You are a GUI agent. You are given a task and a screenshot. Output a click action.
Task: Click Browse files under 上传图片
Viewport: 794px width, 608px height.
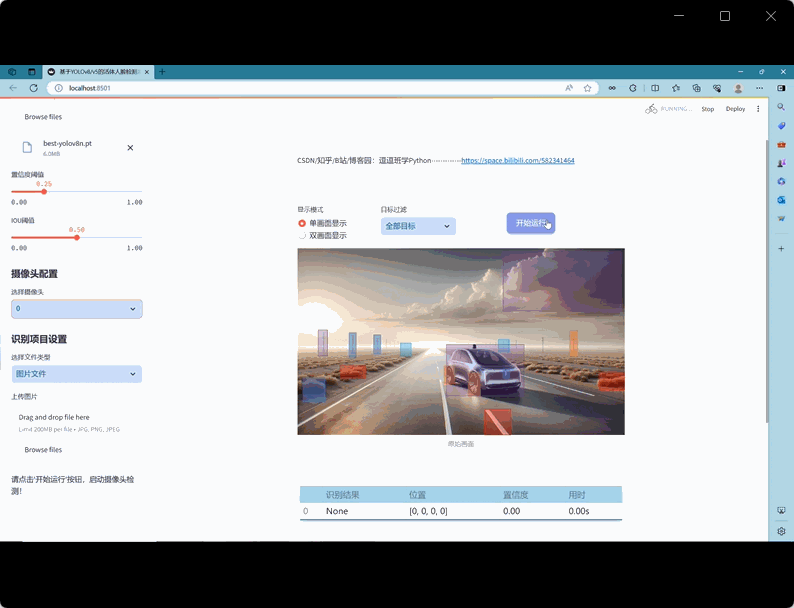tap(43, 450)
